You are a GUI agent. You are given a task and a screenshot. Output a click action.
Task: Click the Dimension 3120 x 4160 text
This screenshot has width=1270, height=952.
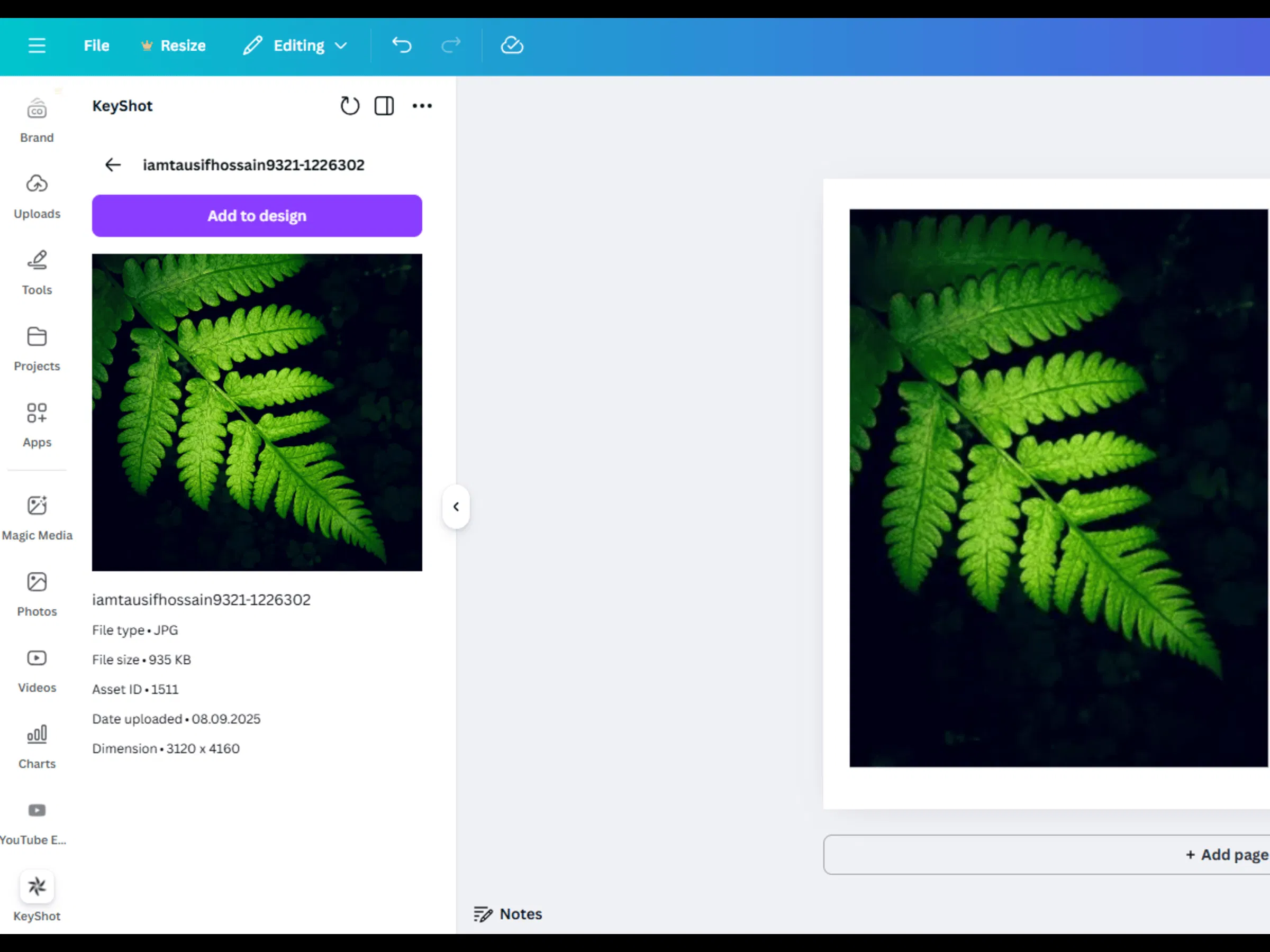pos(166,749)
